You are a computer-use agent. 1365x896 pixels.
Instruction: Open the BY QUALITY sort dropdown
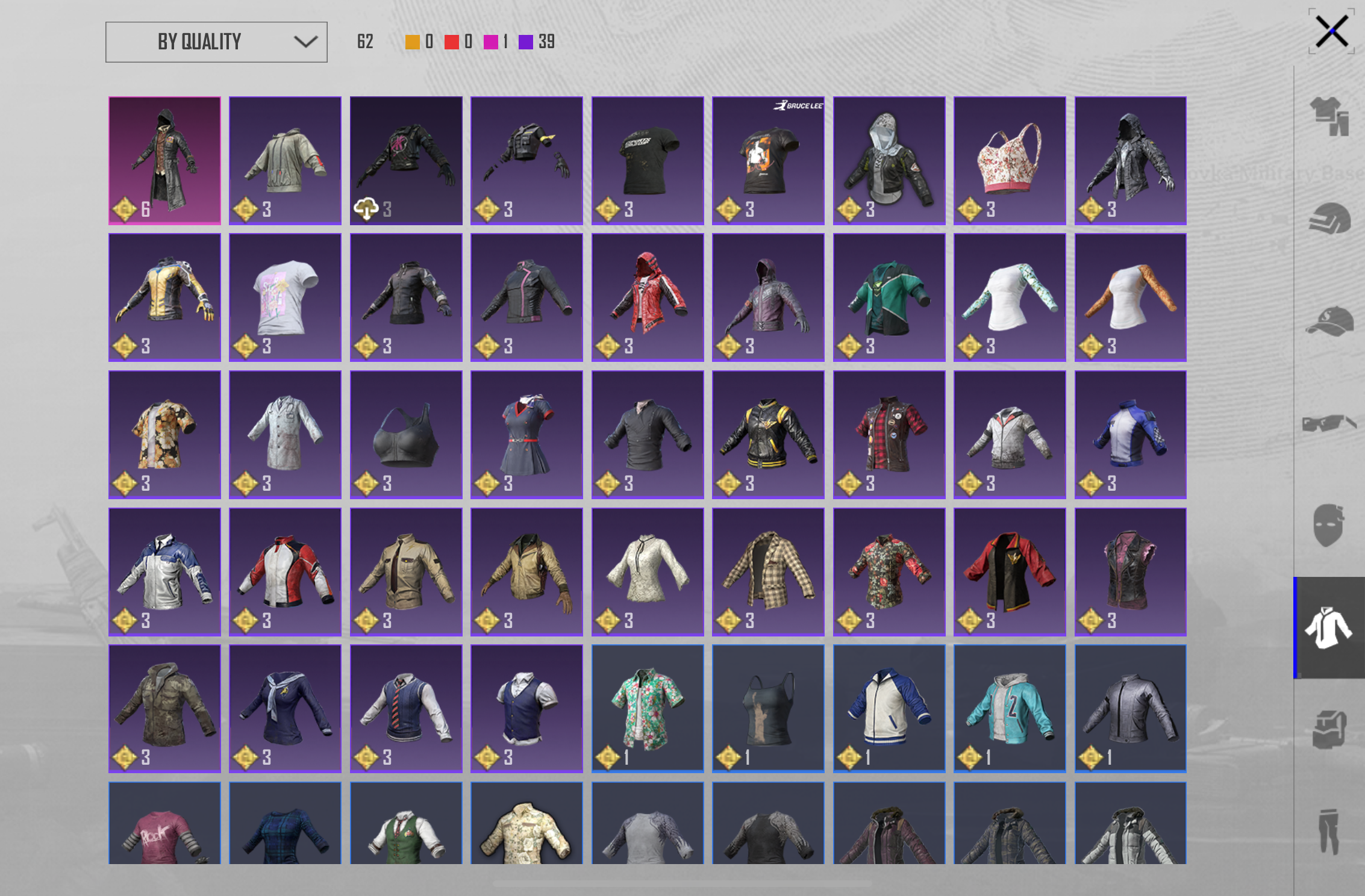(216, 42)
